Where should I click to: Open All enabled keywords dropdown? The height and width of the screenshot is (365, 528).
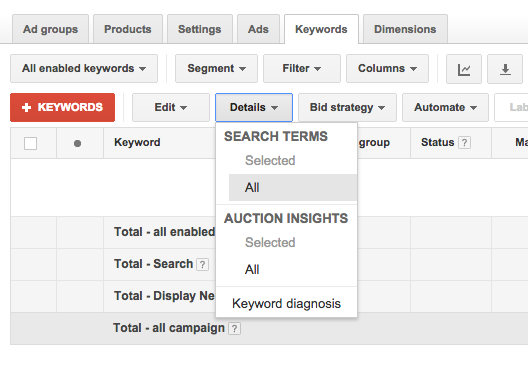(x=84, y=69)
